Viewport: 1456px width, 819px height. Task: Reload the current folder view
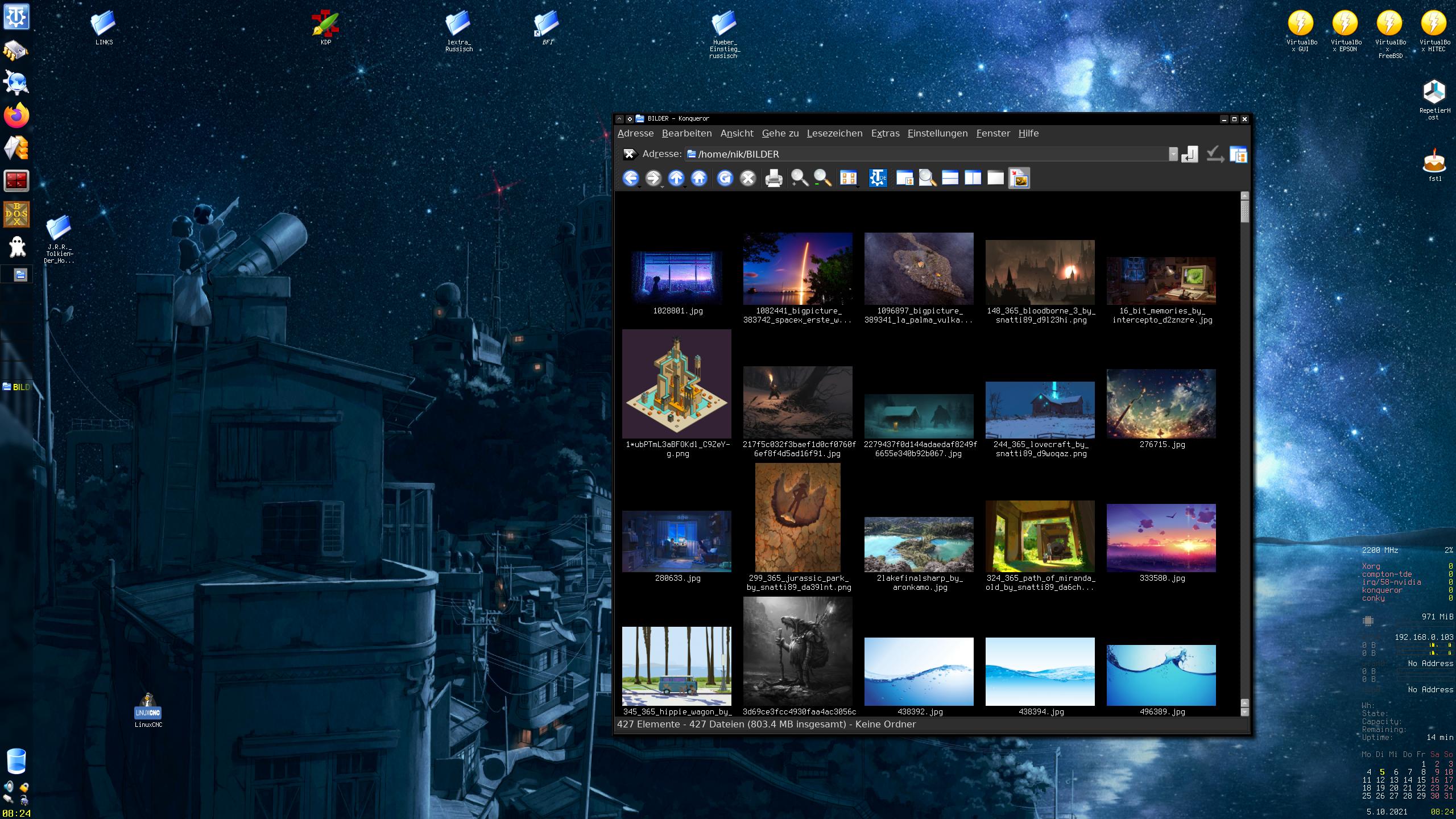[x=725, y=178]
